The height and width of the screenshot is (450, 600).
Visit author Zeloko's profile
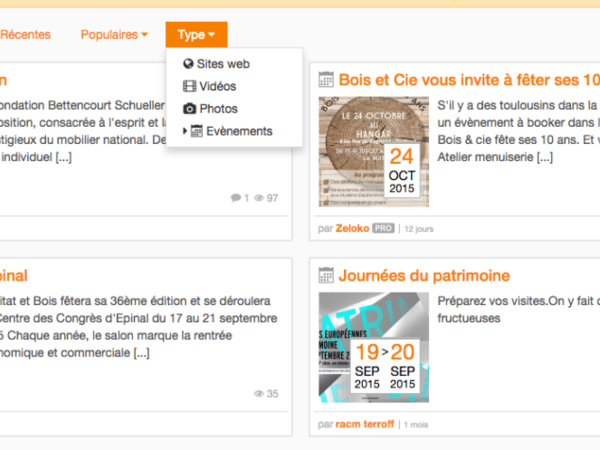pyautogui.click(x=353, y=228)
